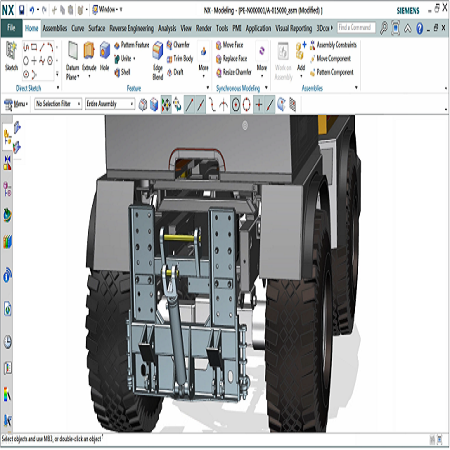Click the Chamfer tool
The image size is (450, 450).
(178, 45)
